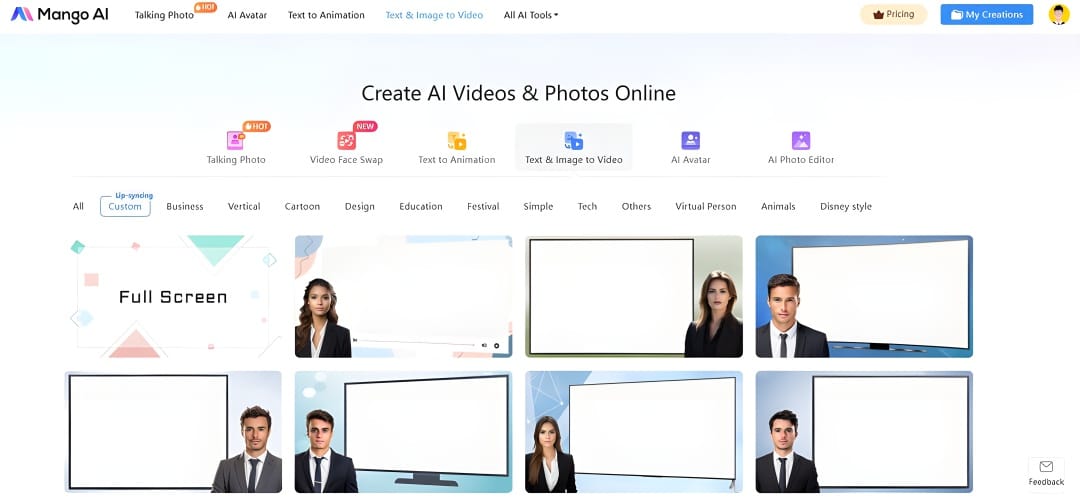
Task: Open Text to Animation in top navigation
Action: click(326, 15)
